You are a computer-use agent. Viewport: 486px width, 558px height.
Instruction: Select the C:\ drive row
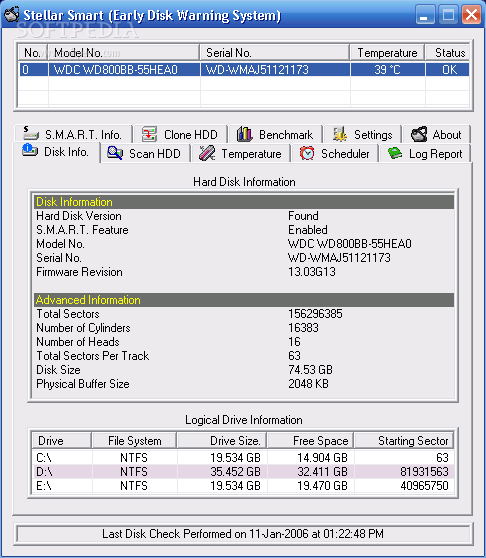click(243, 457)
